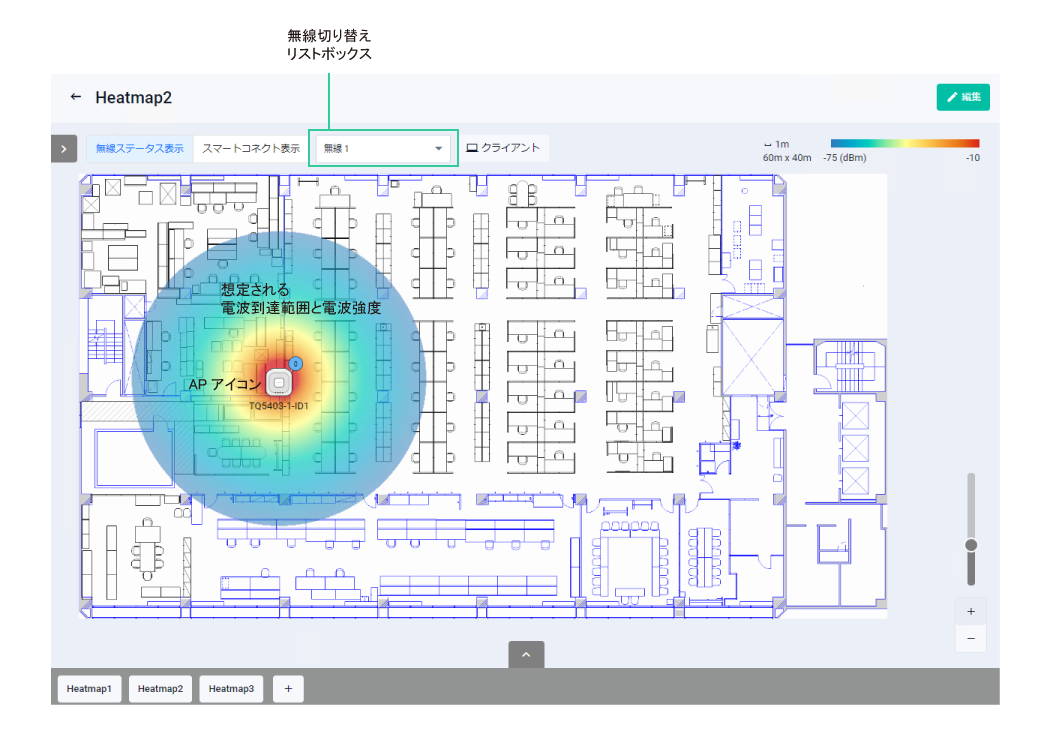This screenshot has width=1049, height=746.
Task: Select the TQ5403-1-ID1 AP icon
Action: (279, 383)
